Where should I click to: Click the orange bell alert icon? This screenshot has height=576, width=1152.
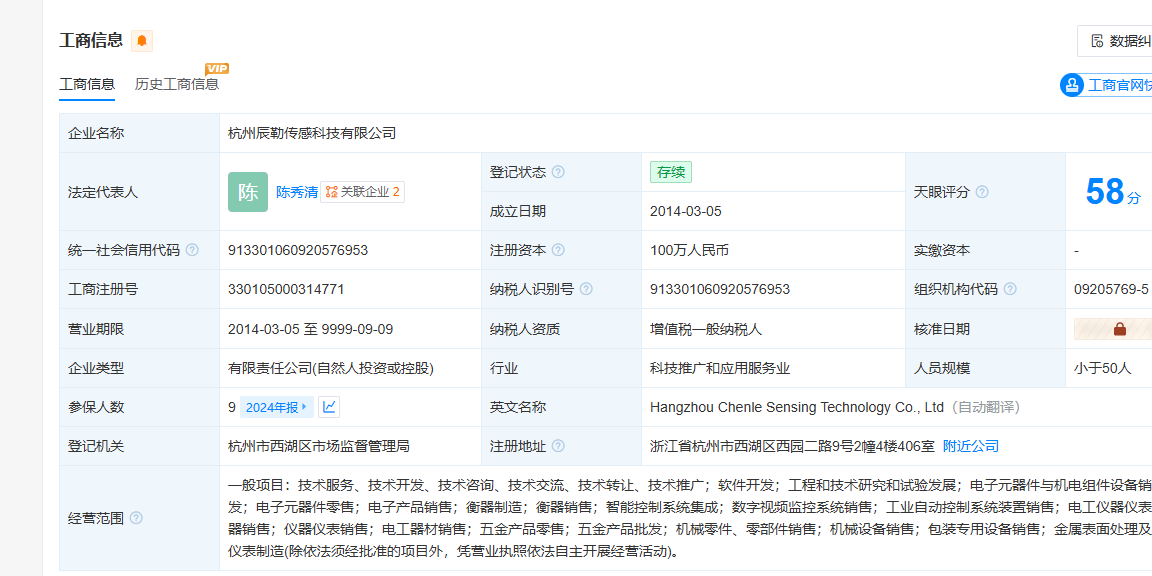tap(142, 41)
